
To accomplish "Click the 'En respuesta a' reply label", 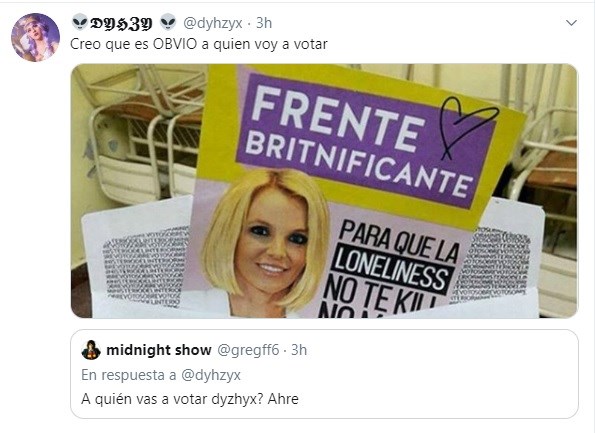I will point(129,375).
